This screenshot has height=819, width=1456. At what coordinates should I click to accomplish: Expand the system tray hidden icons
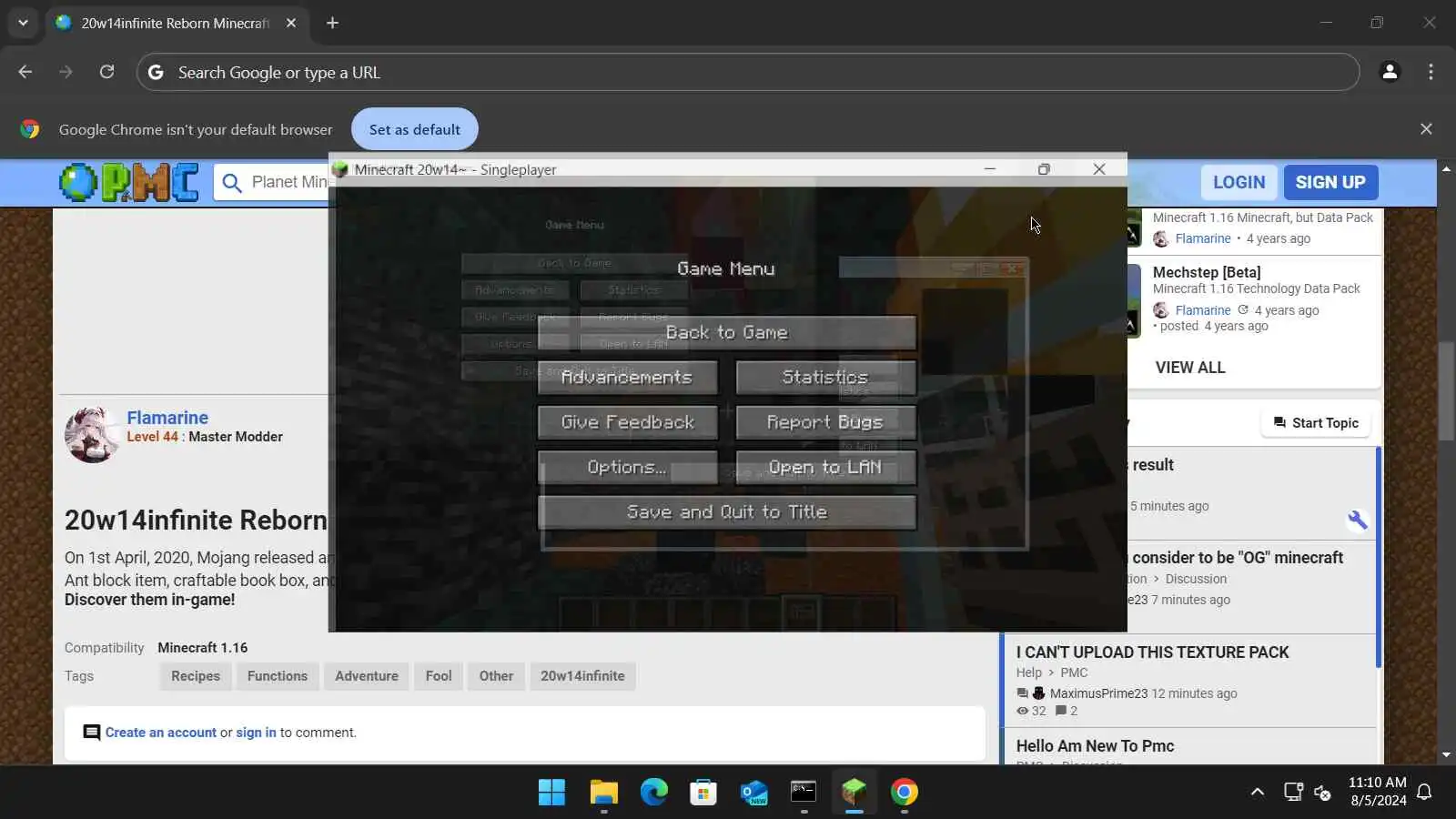pyautogui.click(x=1258, y=793)
